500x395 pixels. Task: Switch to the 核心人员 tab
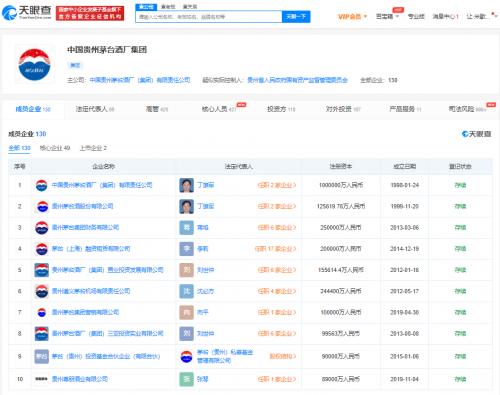coord(219,109)
